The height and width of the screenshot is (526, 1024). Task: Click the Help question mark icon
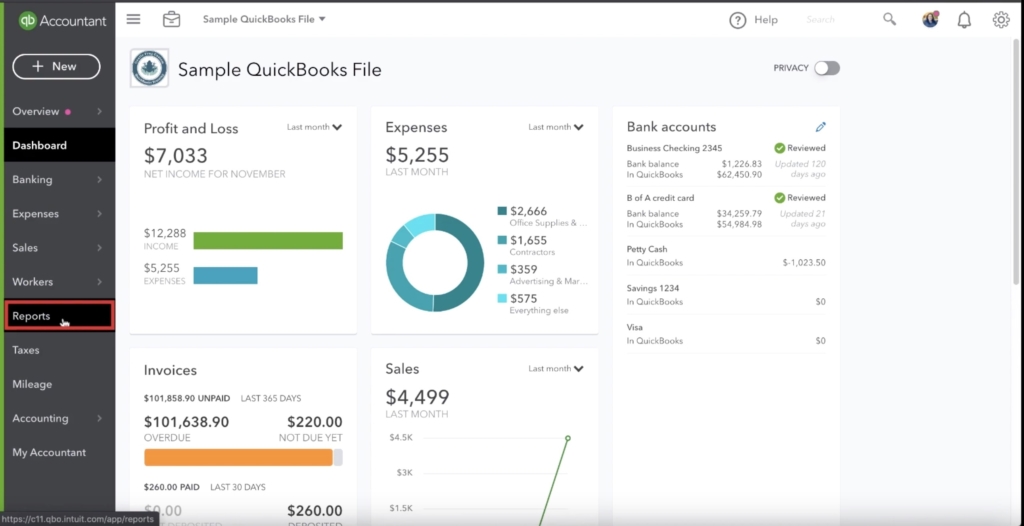tap(737, 20)
